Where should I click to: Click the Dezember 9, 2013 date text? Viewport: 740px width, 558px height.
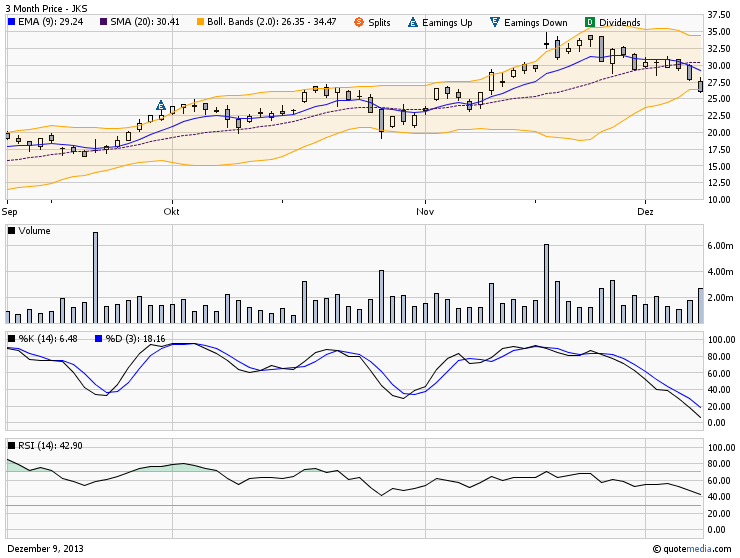(x=45, y=549)
